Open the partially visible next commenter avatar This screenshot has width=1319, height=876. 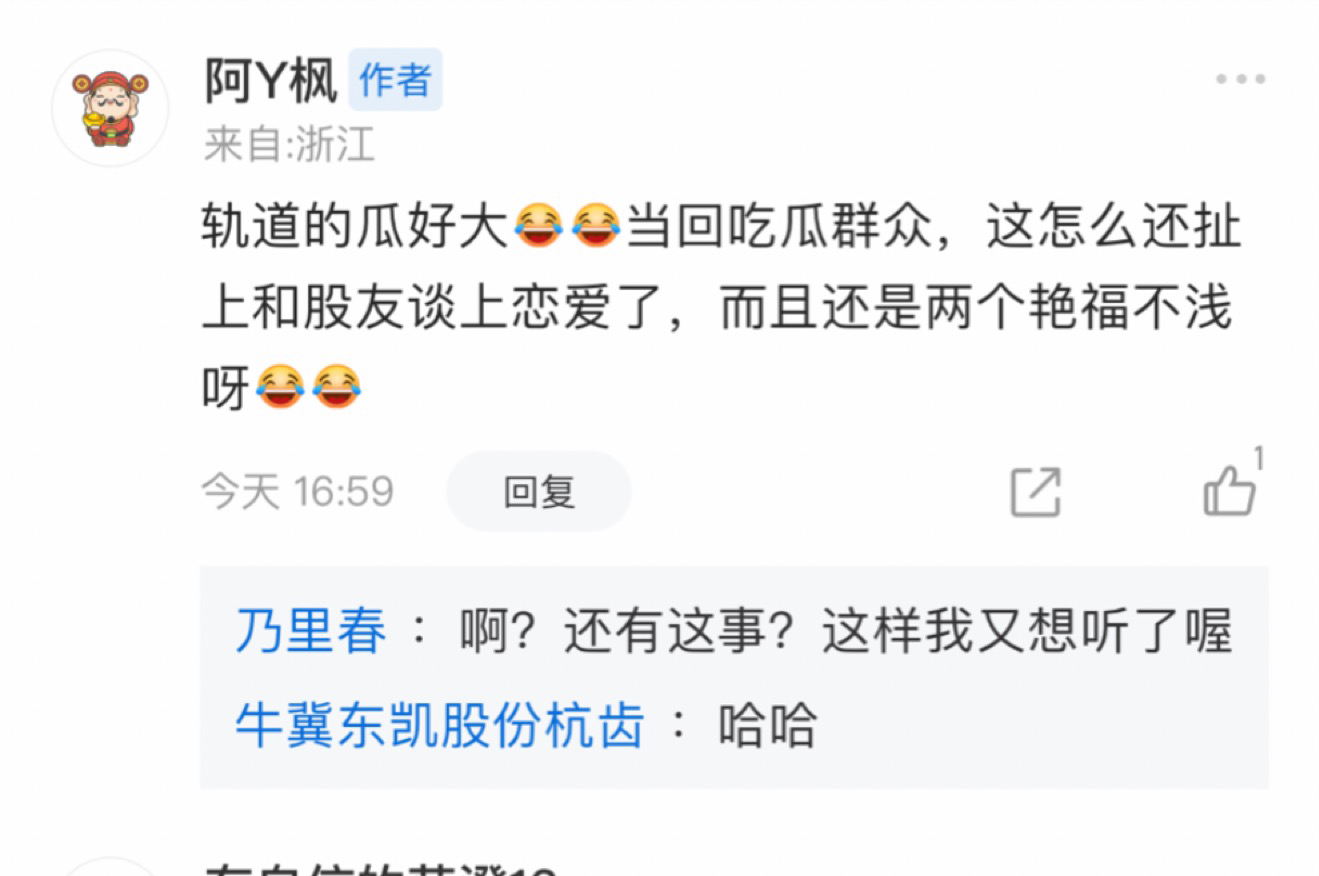point(110,866)
